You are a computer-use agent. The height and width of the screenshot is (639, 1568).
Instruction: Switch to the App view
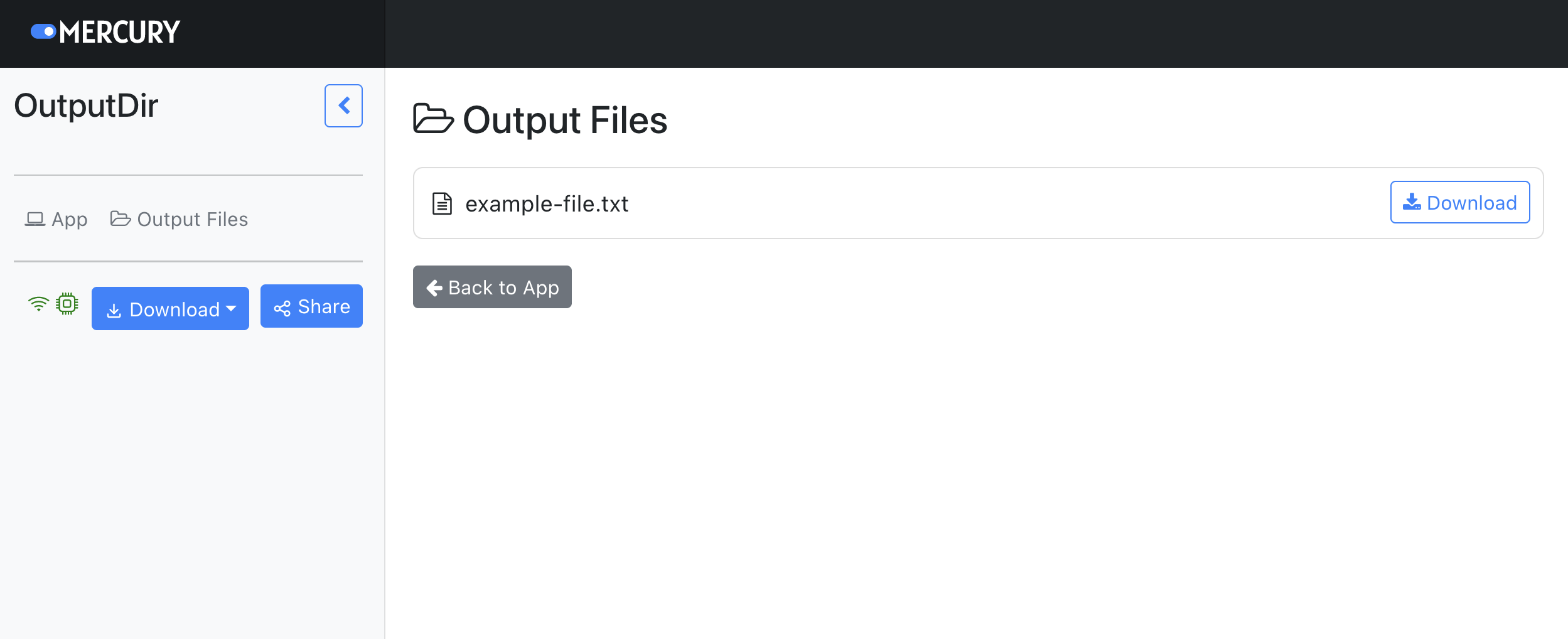click(55, 218)
